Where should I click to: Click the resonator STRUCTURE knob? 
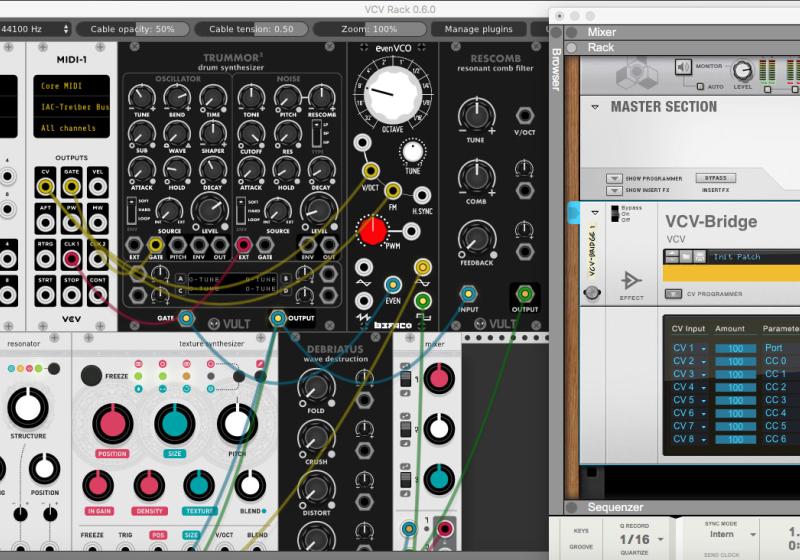28,408
